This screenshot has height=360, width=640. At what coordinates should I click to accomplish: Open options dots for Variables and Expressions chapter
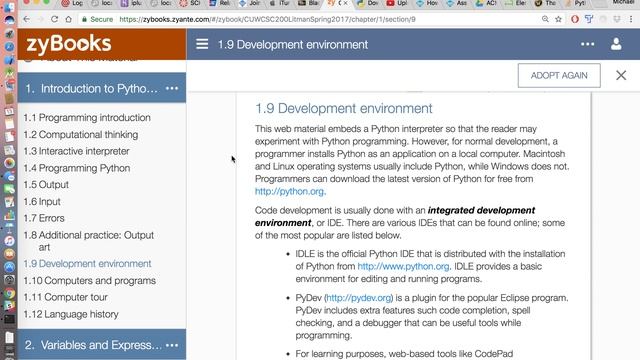point(172,345)
